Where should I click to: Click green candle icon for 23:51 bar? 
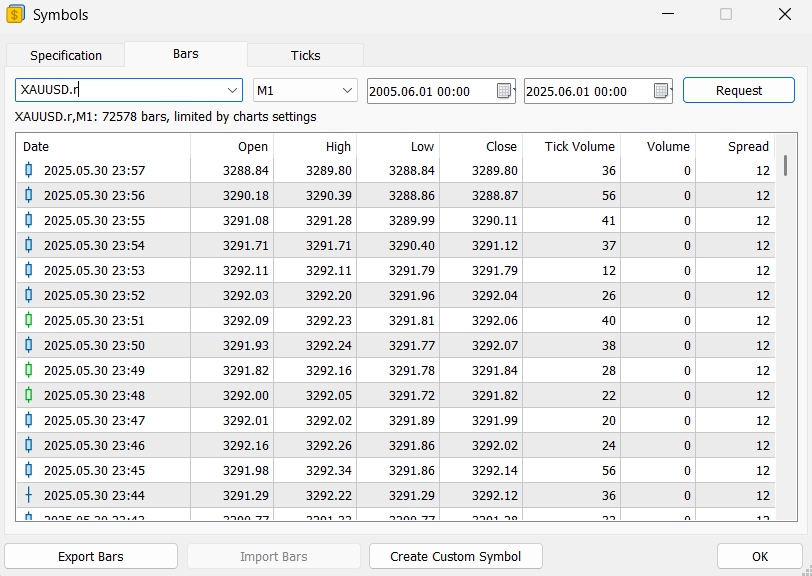click(x=29, y=320)
